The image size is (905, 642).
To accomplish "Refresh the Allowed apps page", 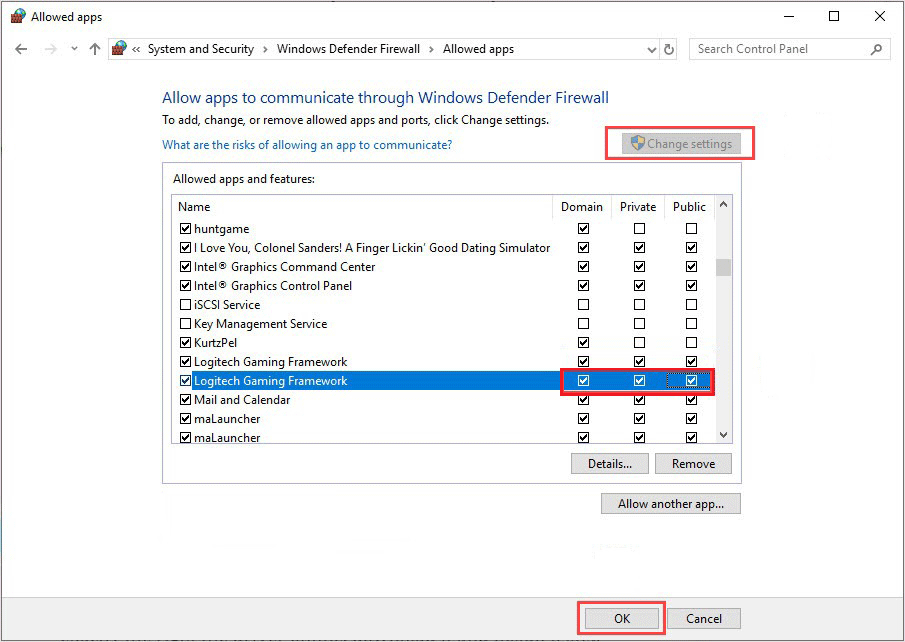I will (x=669, y=49).
